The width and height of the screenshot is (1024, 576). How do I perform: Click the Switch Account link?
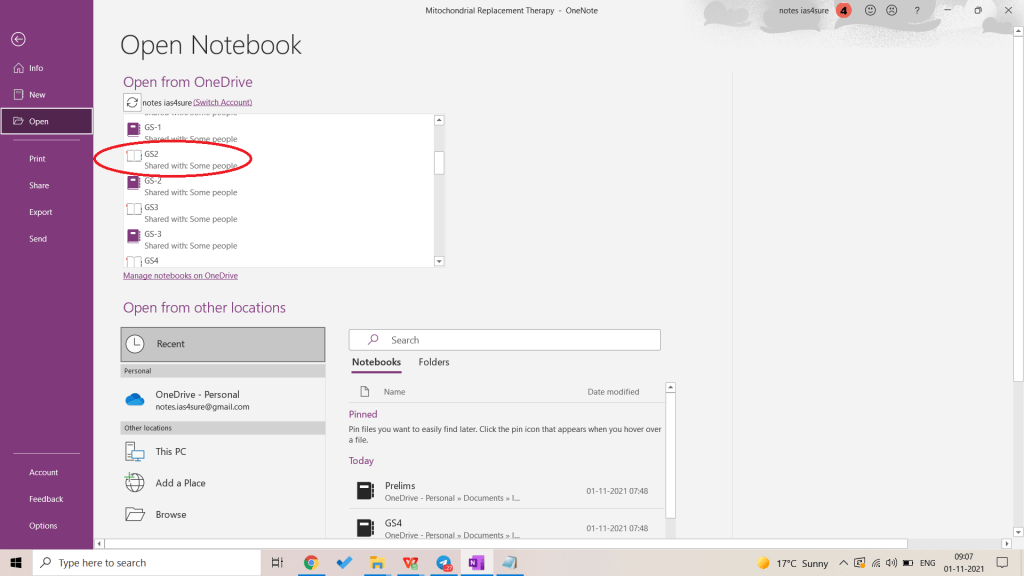tap(222, 101)
